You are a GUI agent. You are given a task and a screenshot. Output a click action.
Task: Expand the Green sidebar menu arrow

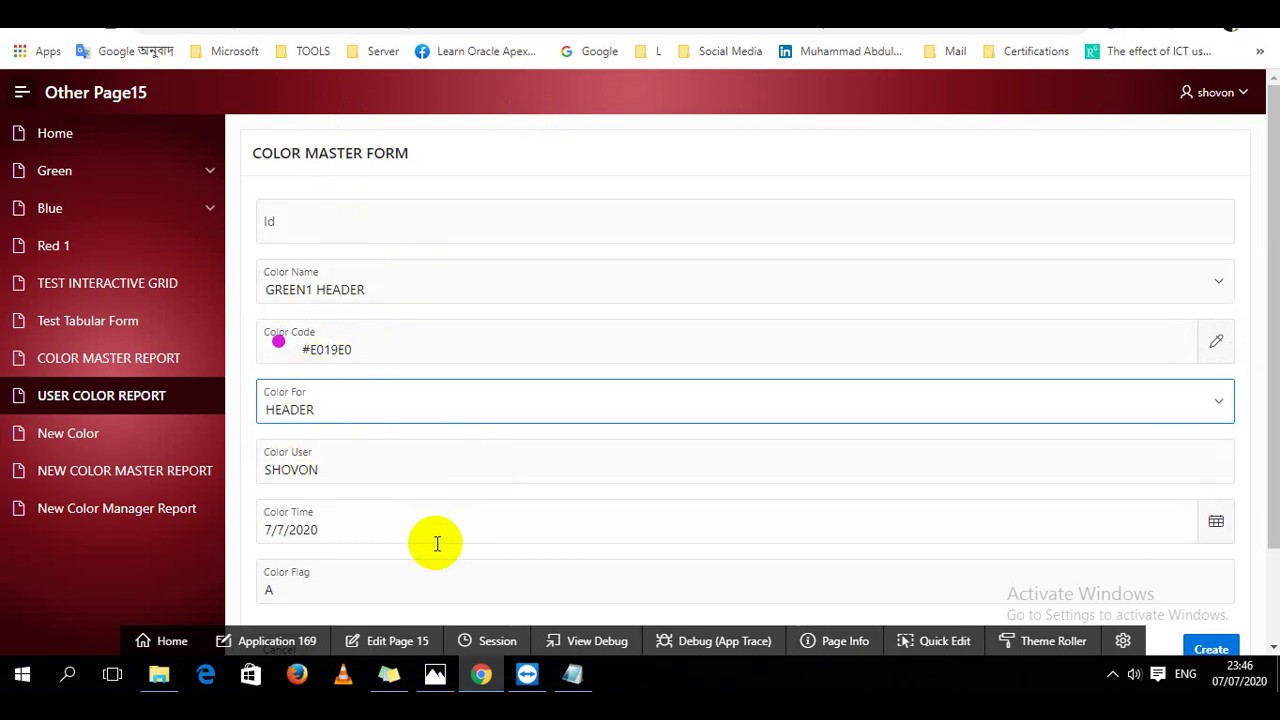pos(210,171)
